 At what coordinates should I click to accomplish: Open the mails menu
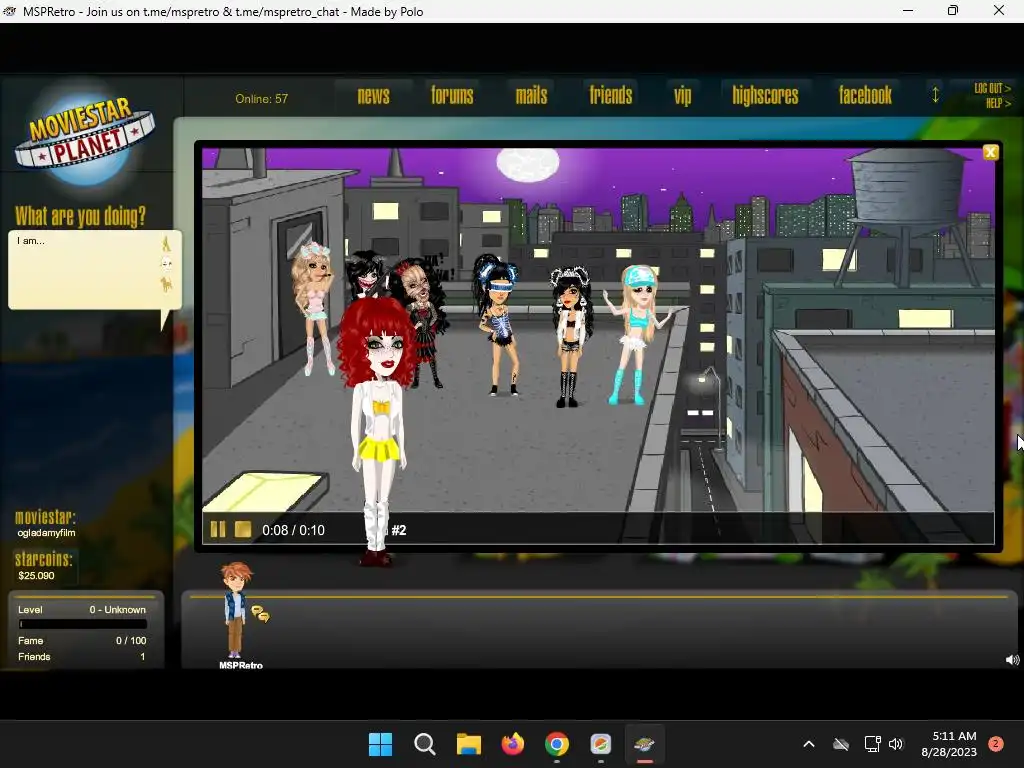tap(532, 96)
